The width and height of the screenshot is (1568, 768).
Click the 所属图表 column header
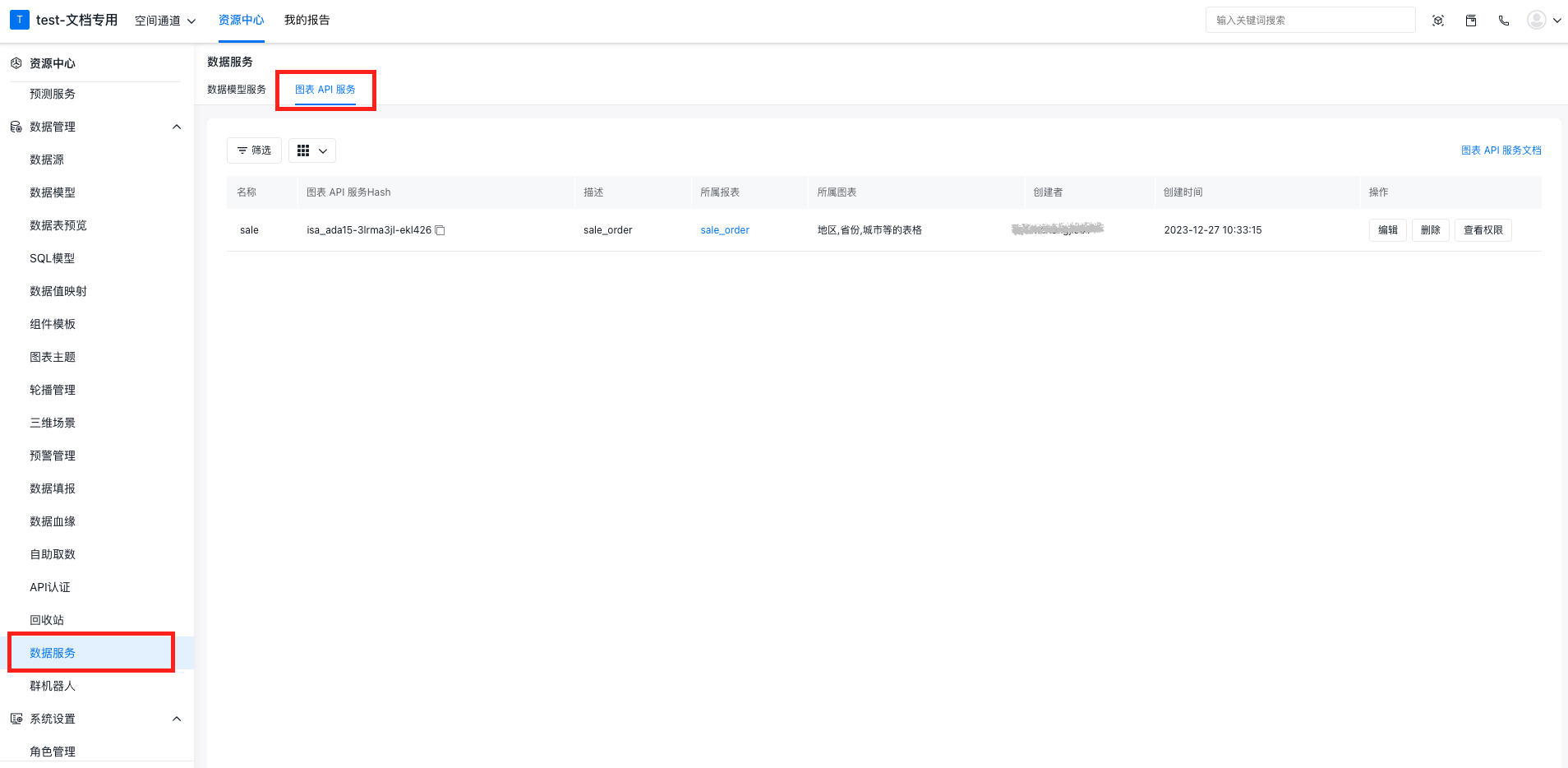coord(837,192)
